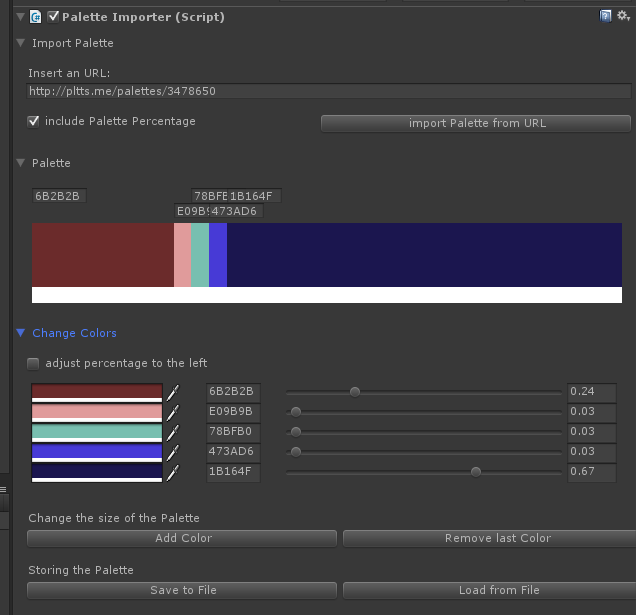
Task: Click the pink segment in palette bar
Action: coord(183,255)
